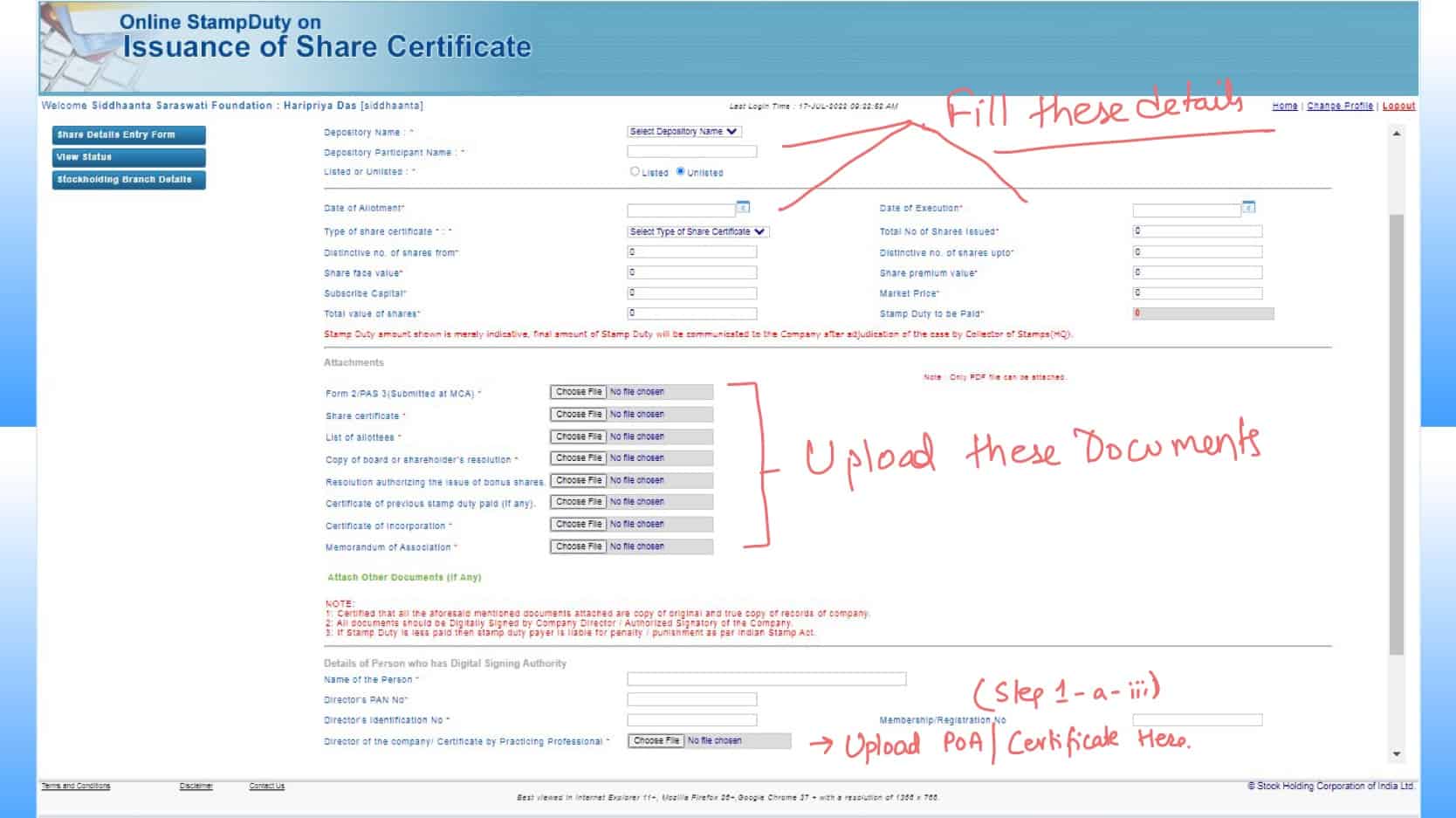The height and width of the screenshot is (818, 1456).
Task: Open the calendar picker for Date of Allotment
Action: pos(743,209)
